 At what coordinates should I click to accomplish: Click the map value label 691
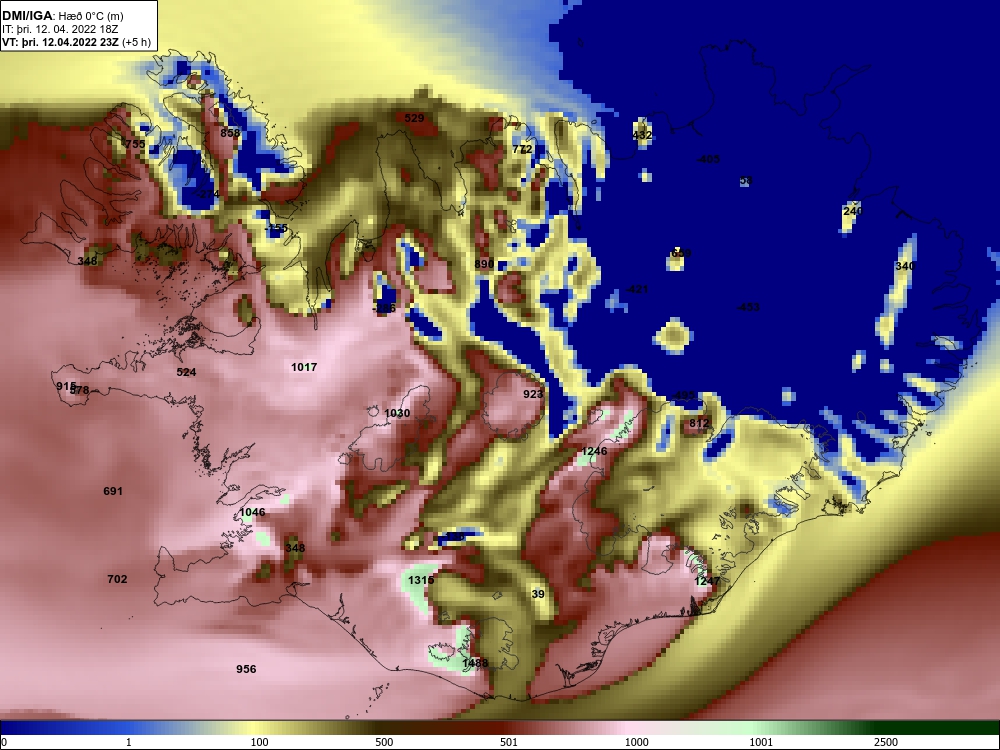point(112,491)
